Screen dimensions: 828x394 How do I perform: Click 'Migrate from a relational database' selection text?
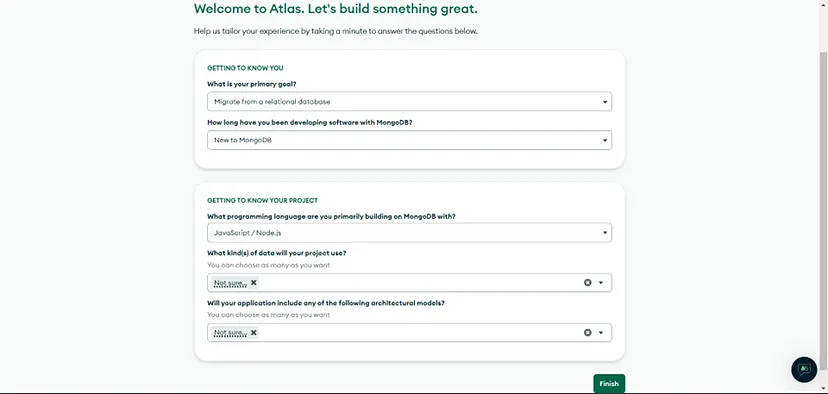pyautogui.click(x=272, y=101)
